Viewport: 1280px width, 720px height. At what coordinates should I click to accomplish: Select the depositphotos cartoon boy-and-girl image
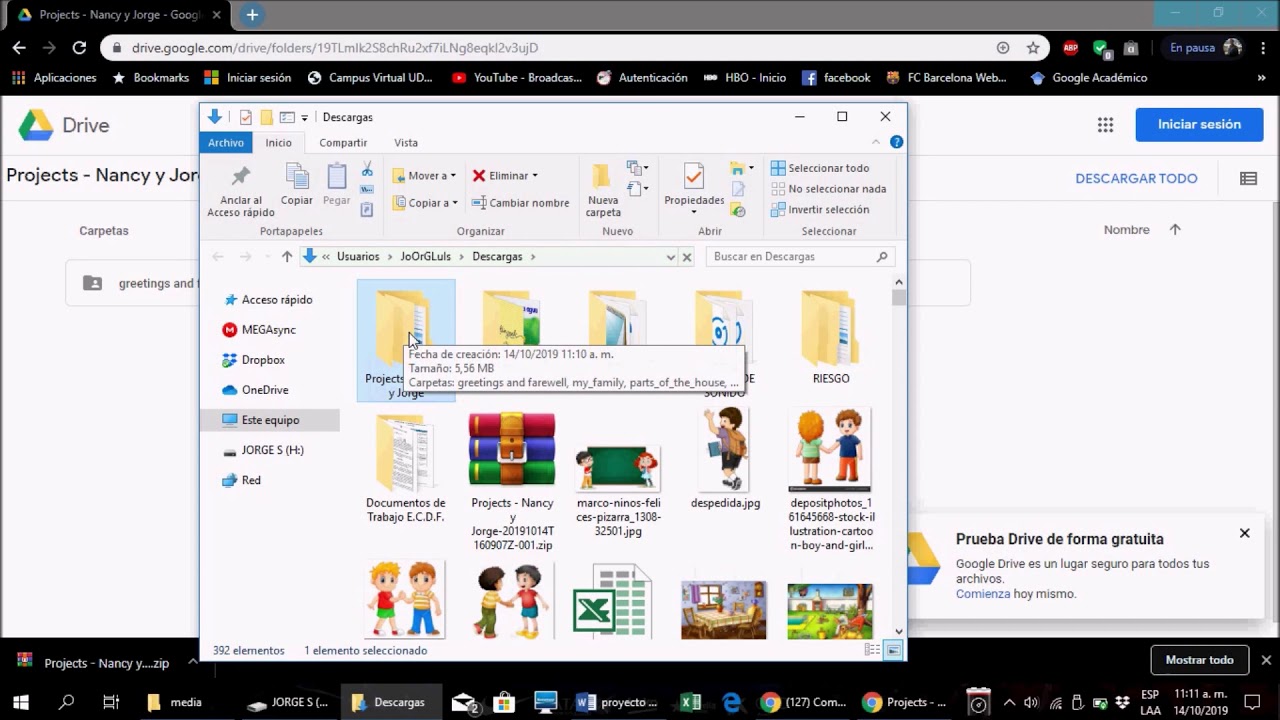point(831,480)
